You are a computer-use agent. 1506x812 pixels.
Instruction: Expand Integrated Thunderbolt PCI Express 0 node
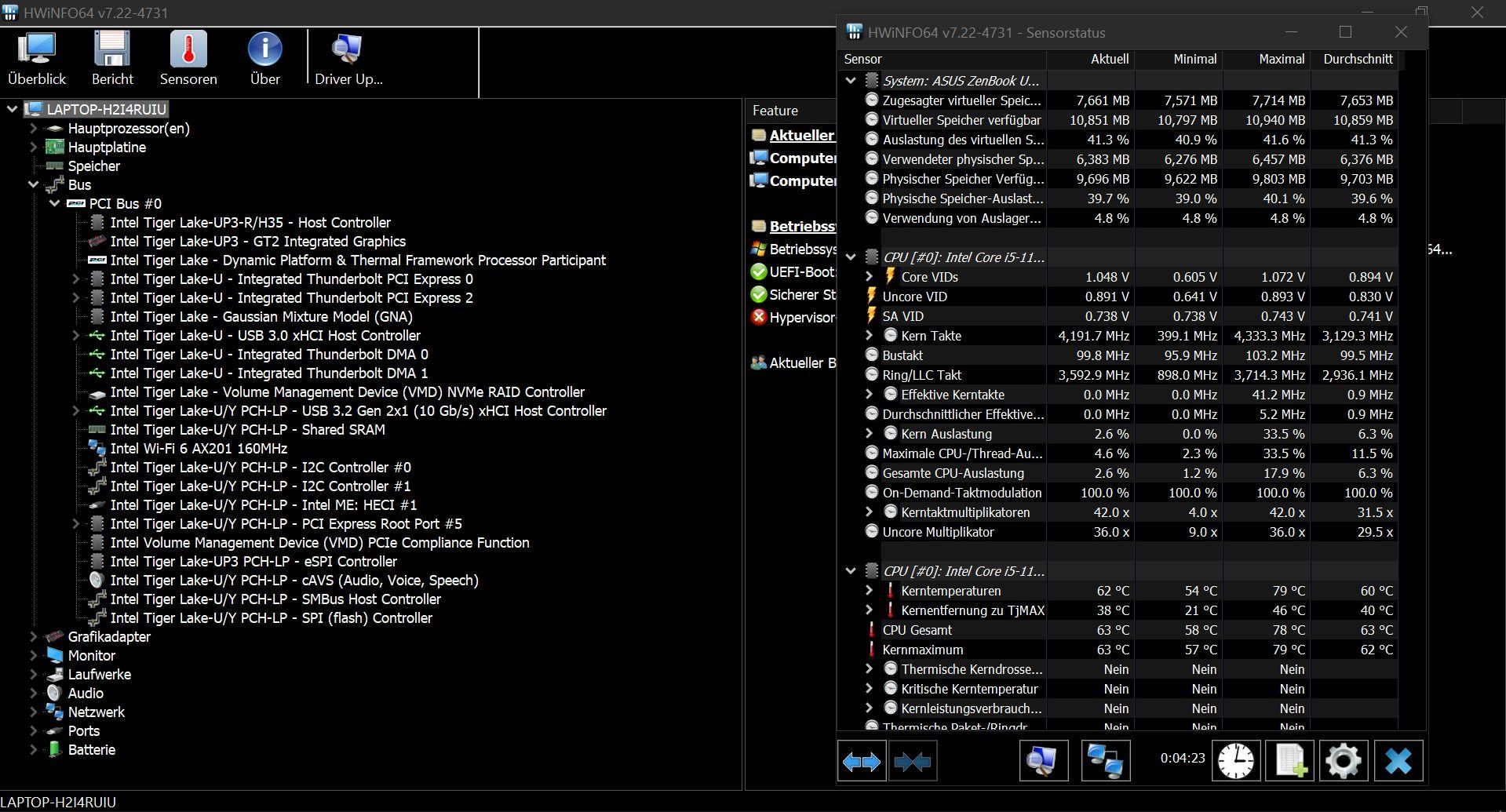pyautogui.click(x=75, y=279)
